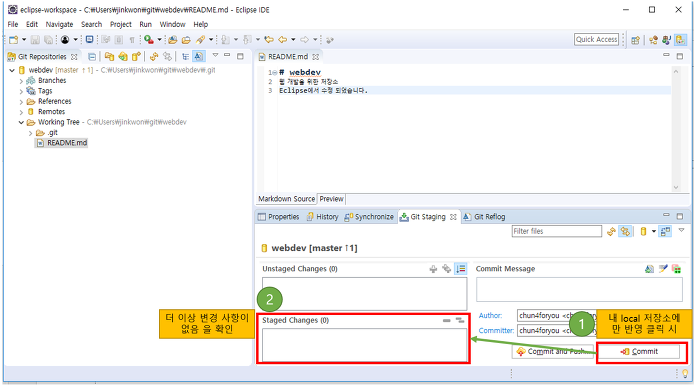Toggle link with selection beside Git Repositories refresh
Screen dimensions: 694x385
click(x=167, y=57)
